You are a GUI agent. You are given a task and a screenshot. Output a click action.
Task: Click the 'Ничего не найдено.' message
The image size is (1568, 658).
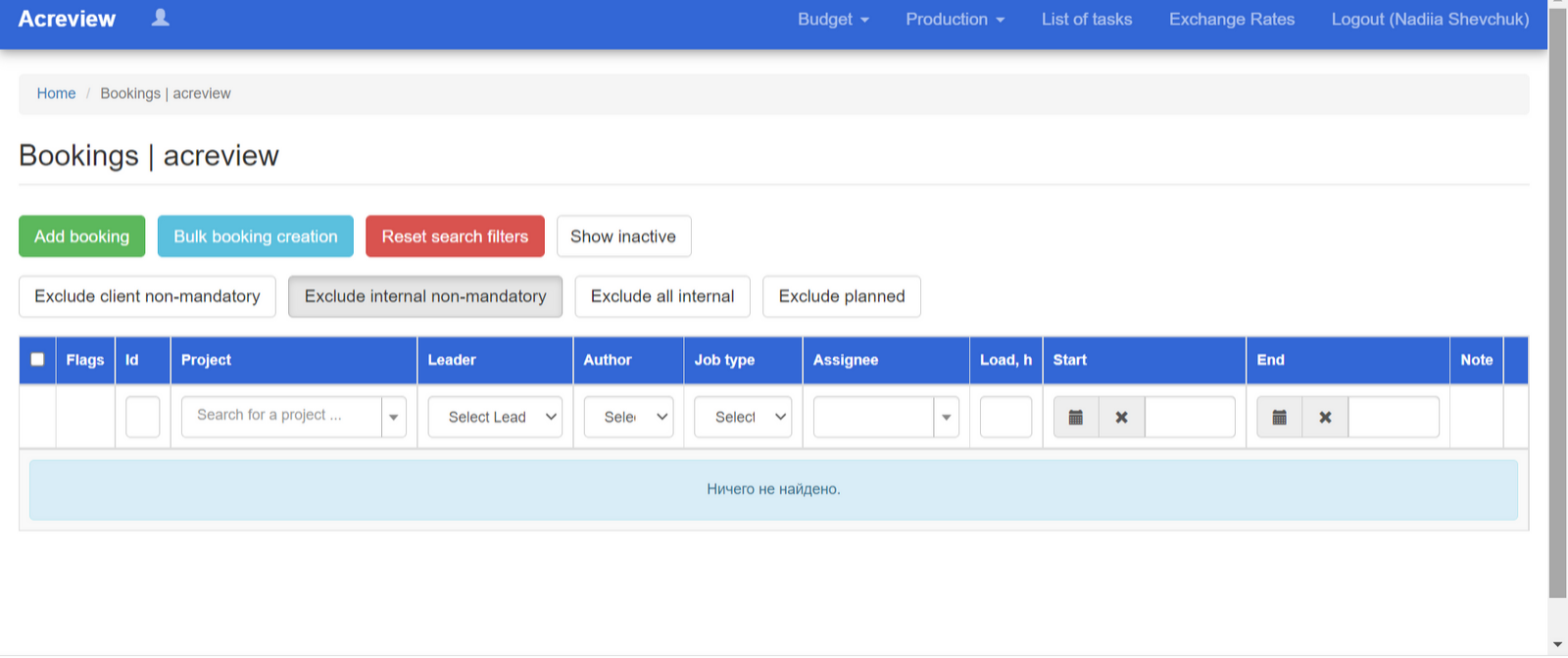773,489
